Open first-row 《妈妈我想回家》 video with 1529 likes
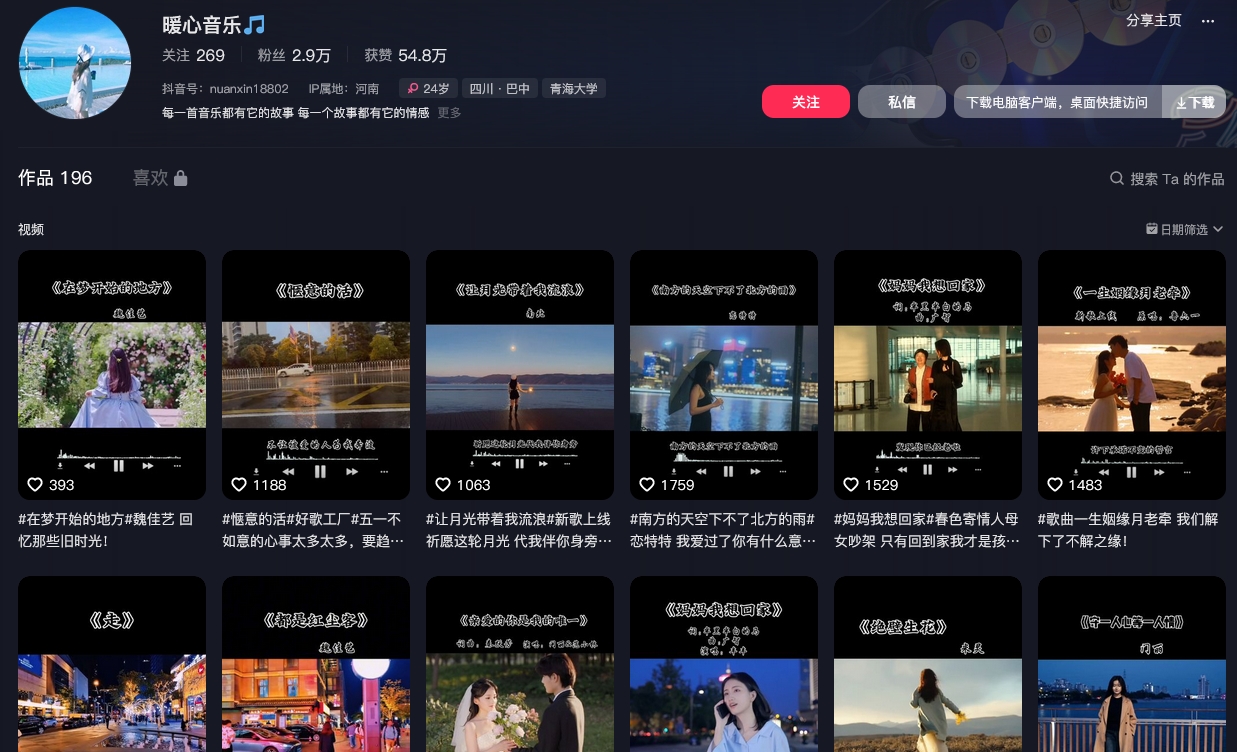 928,375
